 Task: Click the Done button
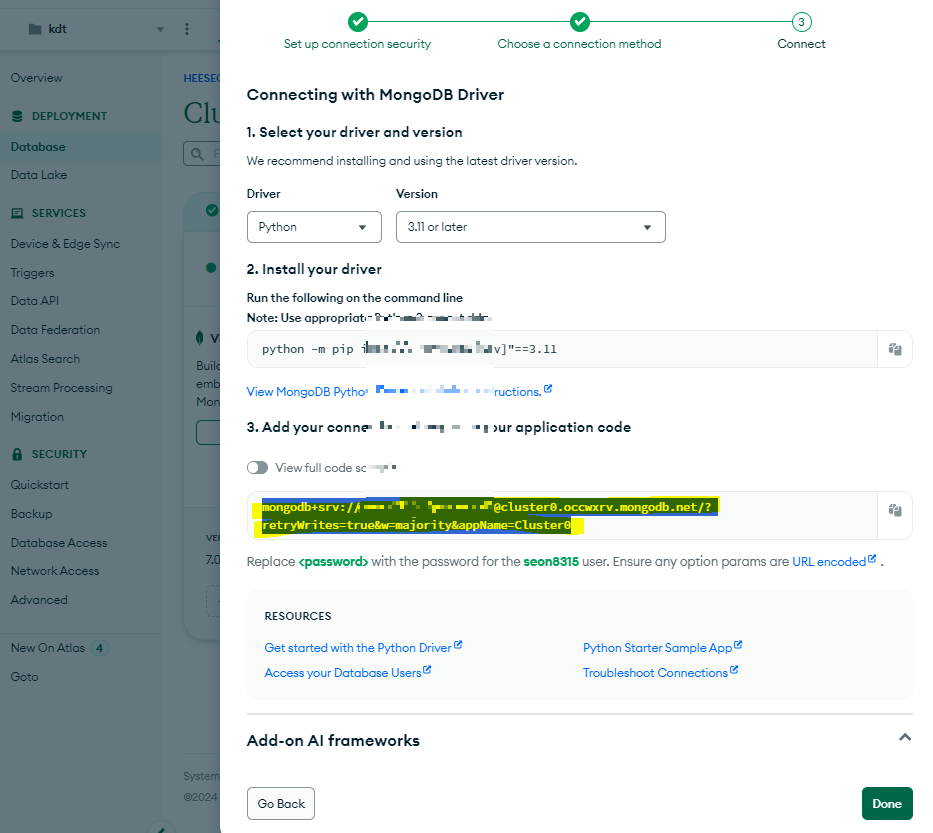click(887, 804)
